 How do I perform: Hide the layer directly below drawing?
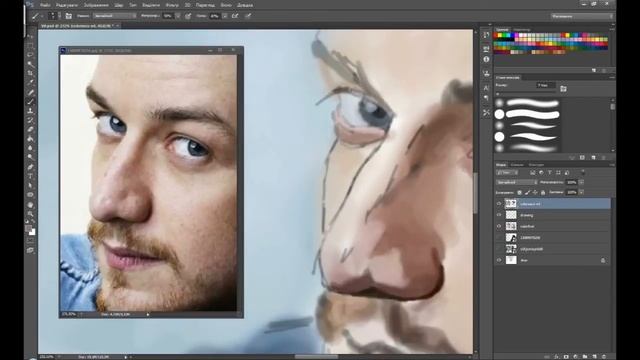(x=499, y=226)
